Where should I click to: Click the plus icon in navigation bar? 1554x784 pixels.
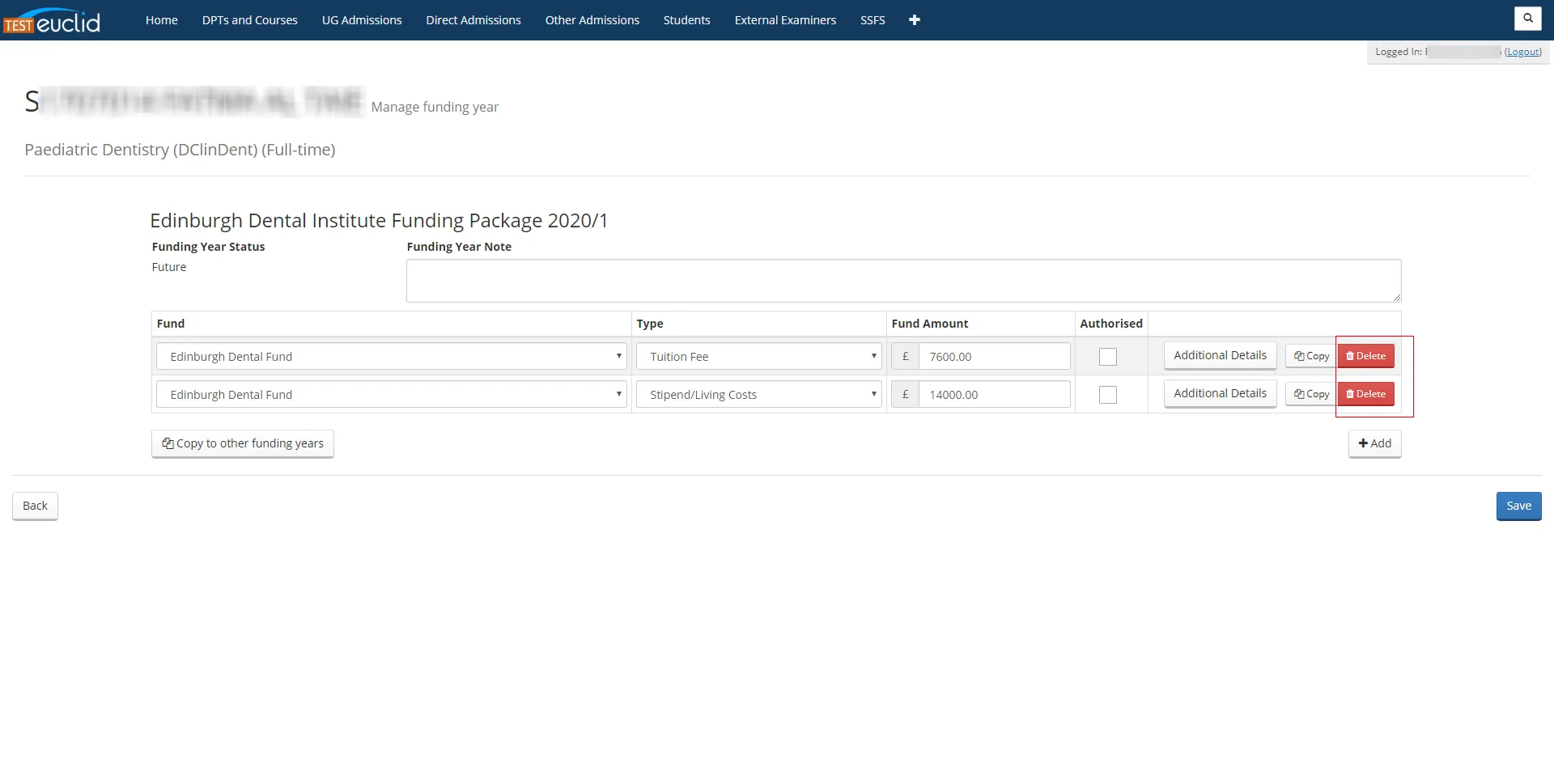coord(914,20)
